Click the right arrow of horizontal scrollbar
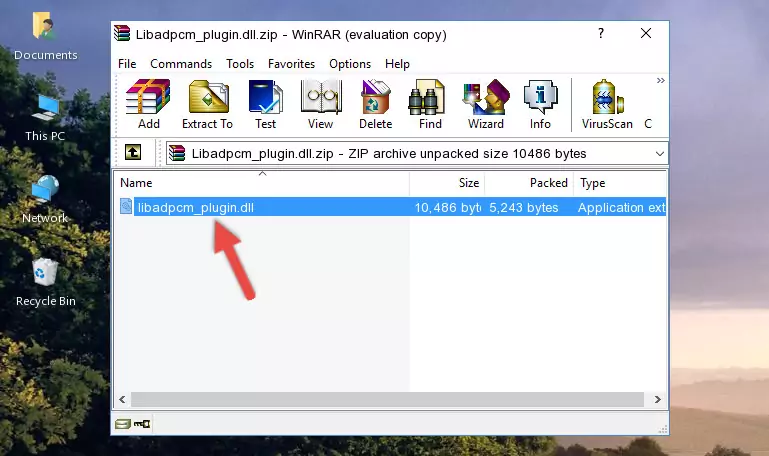This screenshot has height=456, width=769. click(658, 400)
